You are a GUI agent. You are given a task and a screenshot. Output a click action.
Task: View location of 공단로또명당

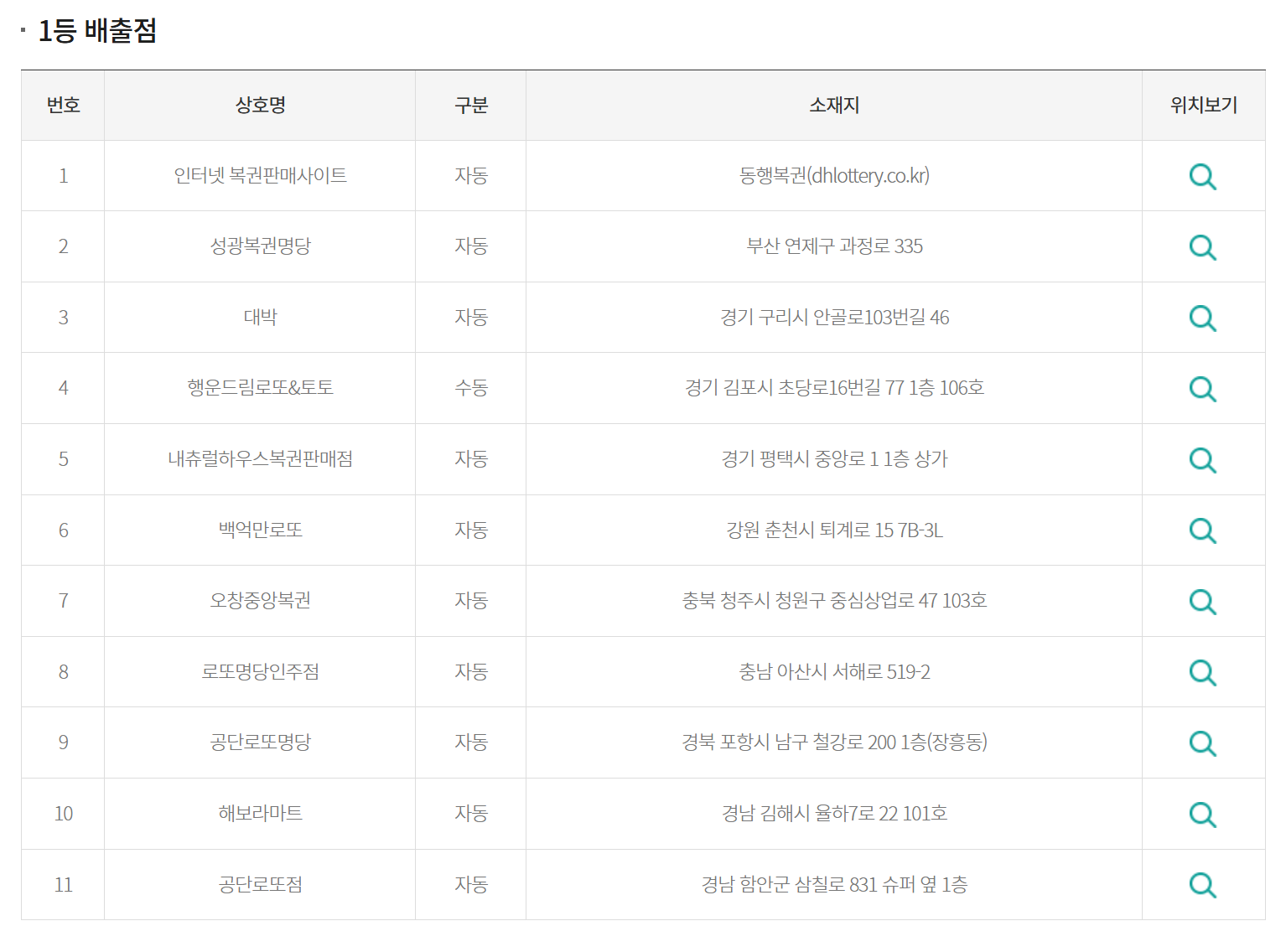pos(1203,742)
